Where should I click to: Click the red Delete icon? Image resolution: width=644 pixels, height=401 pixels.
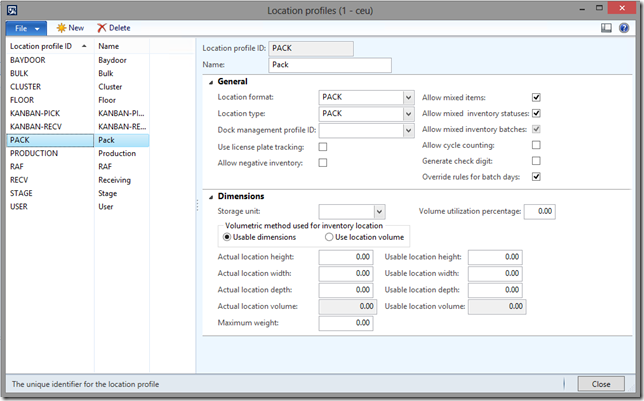102,28
